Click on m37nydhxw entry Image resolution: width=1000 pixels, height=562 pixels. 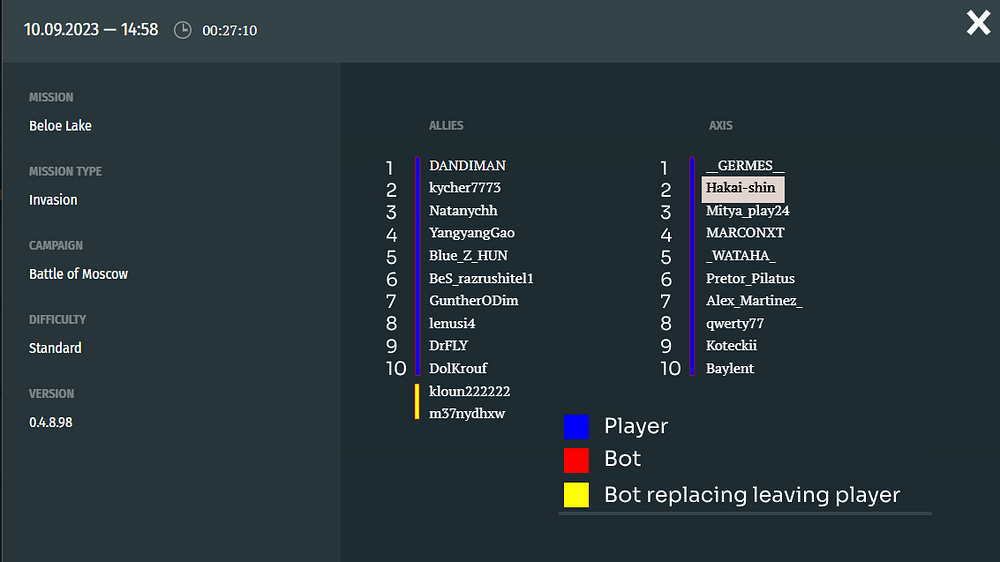(x=467, y=413)
